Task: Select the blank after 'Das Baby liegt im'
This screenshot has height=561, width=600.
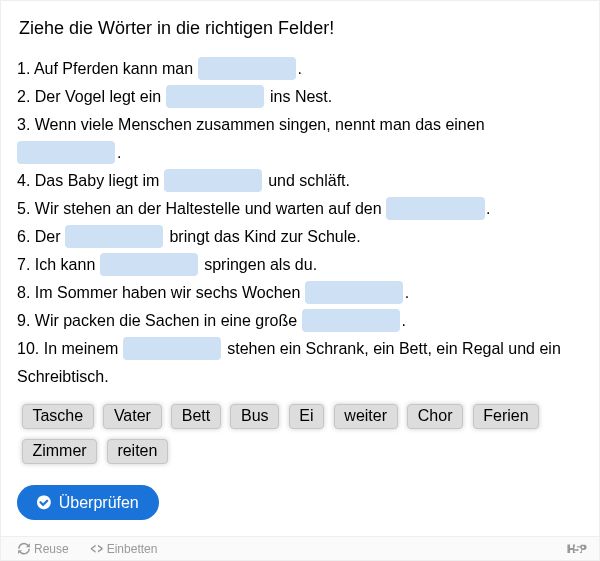Action: (213, 180)
